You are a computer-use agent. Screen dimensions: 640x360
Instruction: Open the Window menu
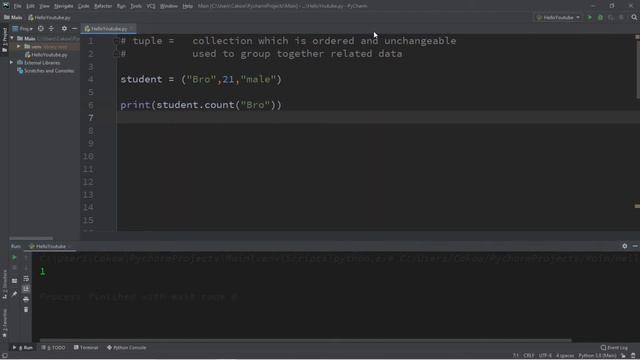click(169, 6)
